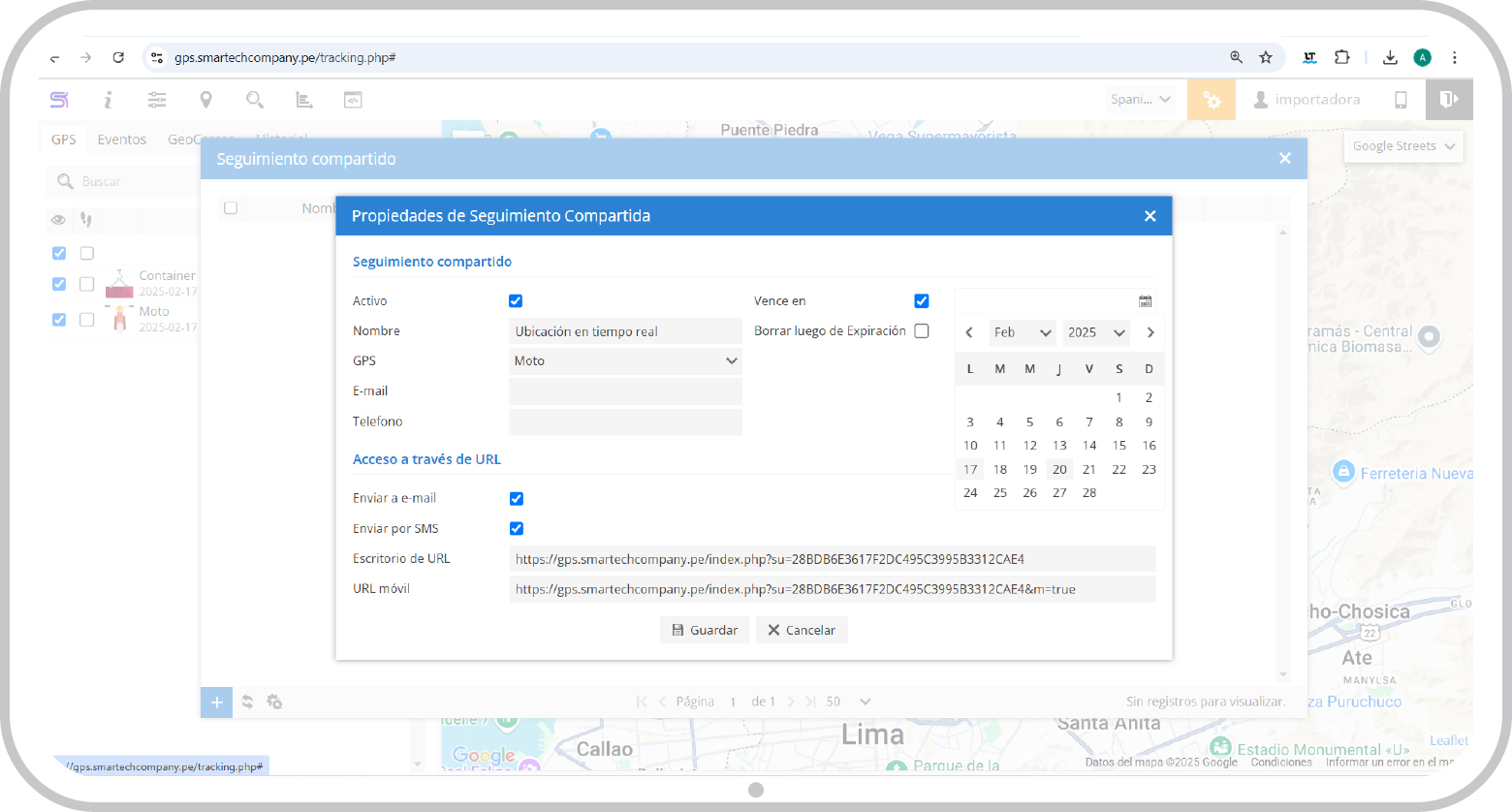Image resolution: width=1512 pixels, height=812 pixels.
Task: Disable Enviar por SMS checkbox
Action: point(517,529)
